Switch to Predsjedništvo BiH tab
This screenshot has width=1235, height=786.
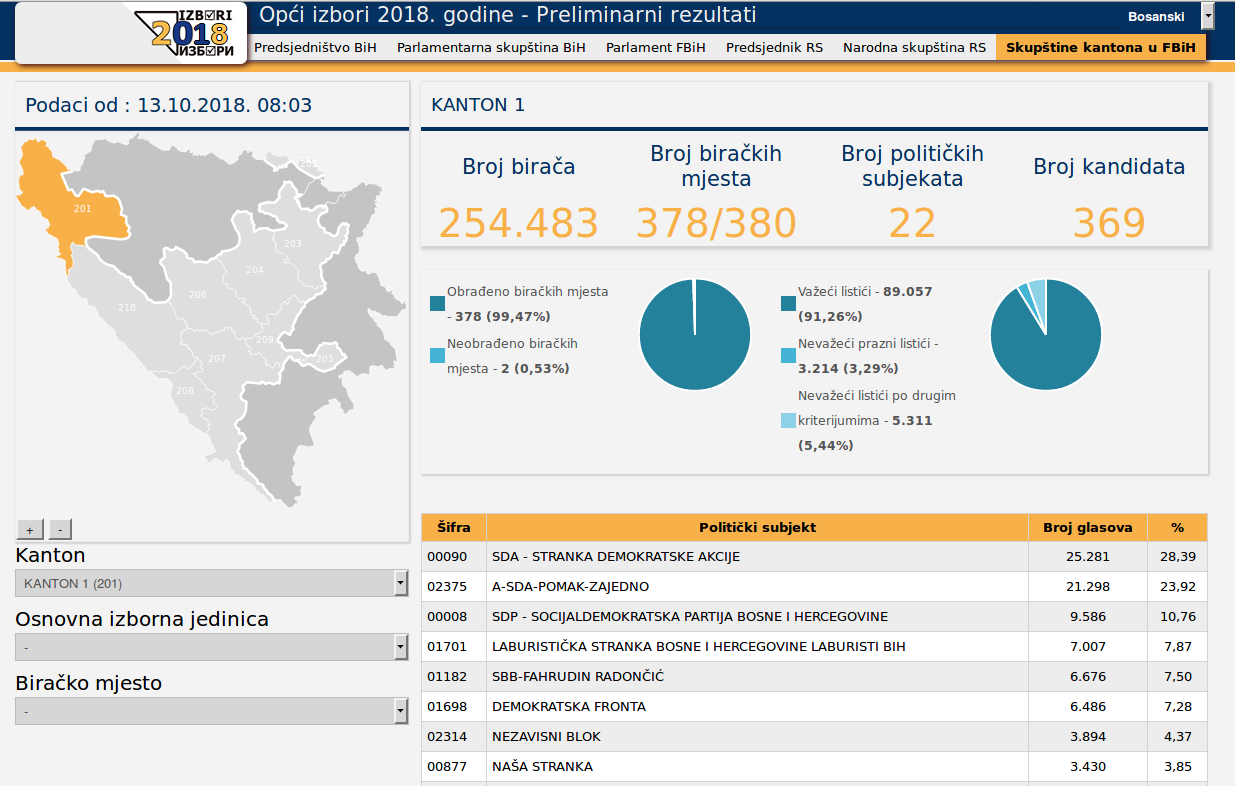point(315,48)
